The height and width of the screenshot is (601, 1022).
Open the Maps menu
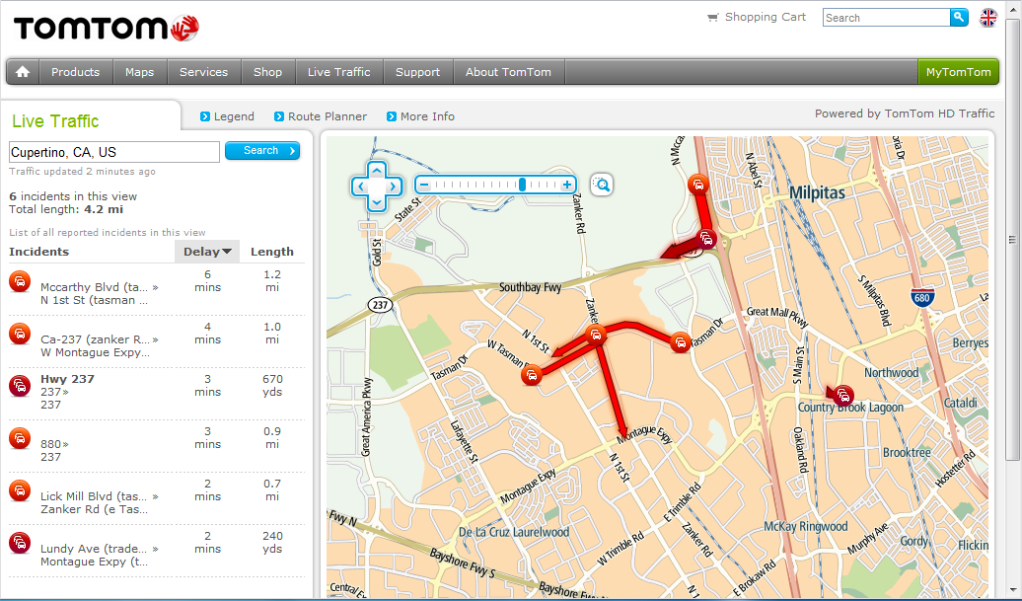pyautogui.click(x=139, y=72)
